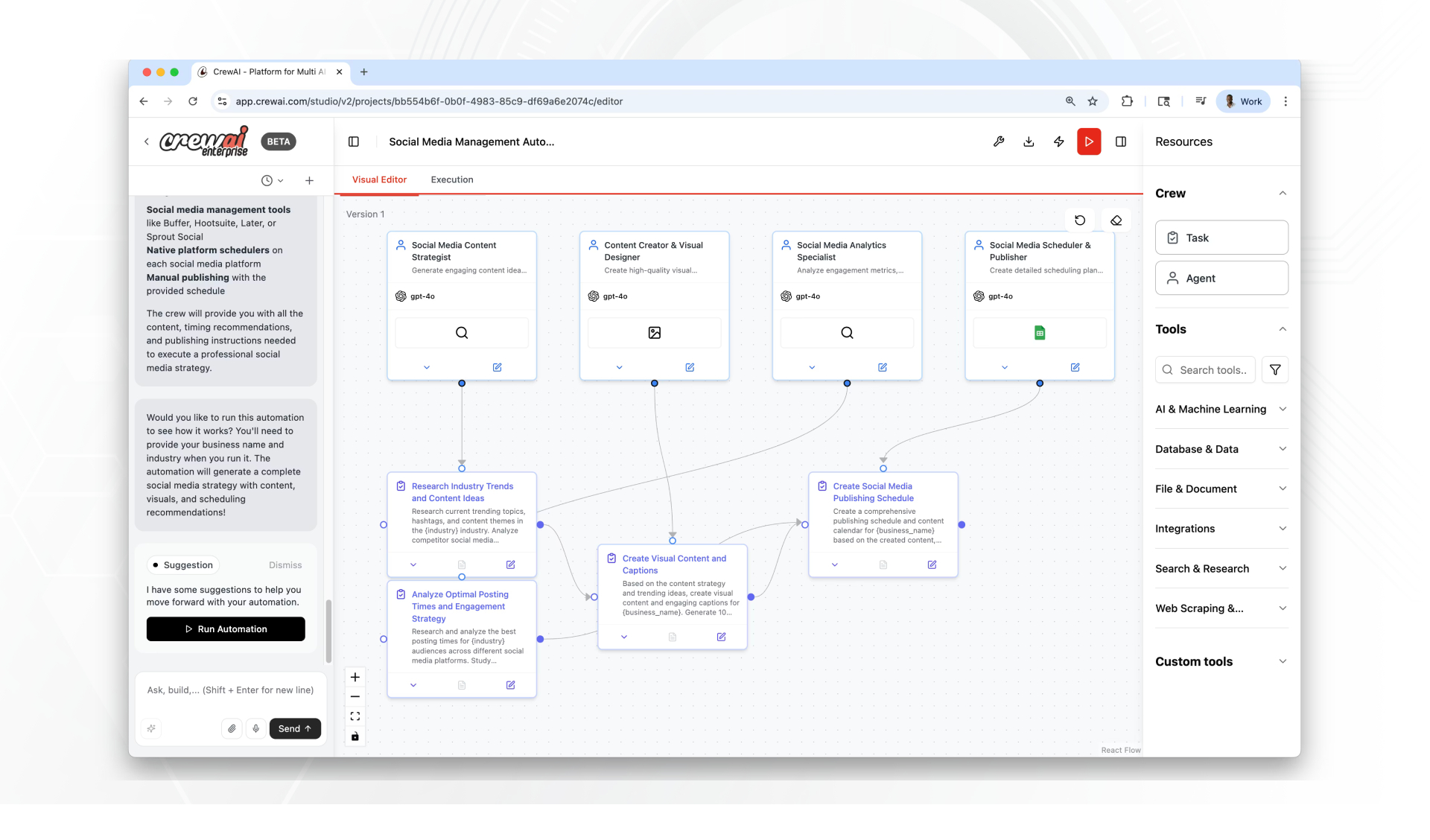The height and width of the screenshot is (840, 1430).
Task: Collapse the Crew section in Resources
Action: pyautogui.click(x=1283, y=194)
